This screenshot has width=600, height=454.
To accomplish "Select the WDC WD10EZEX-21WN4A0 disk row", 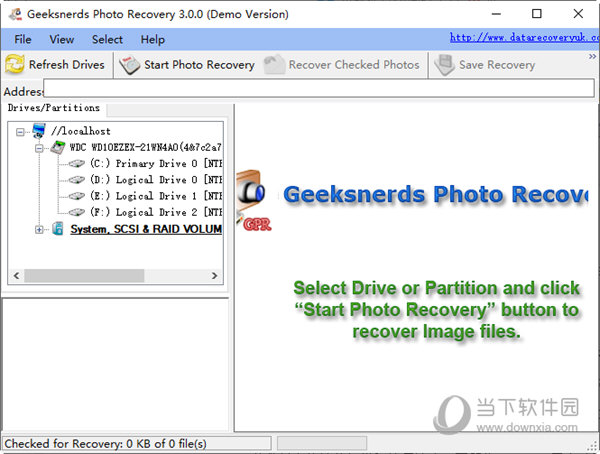I will point(145,147).
